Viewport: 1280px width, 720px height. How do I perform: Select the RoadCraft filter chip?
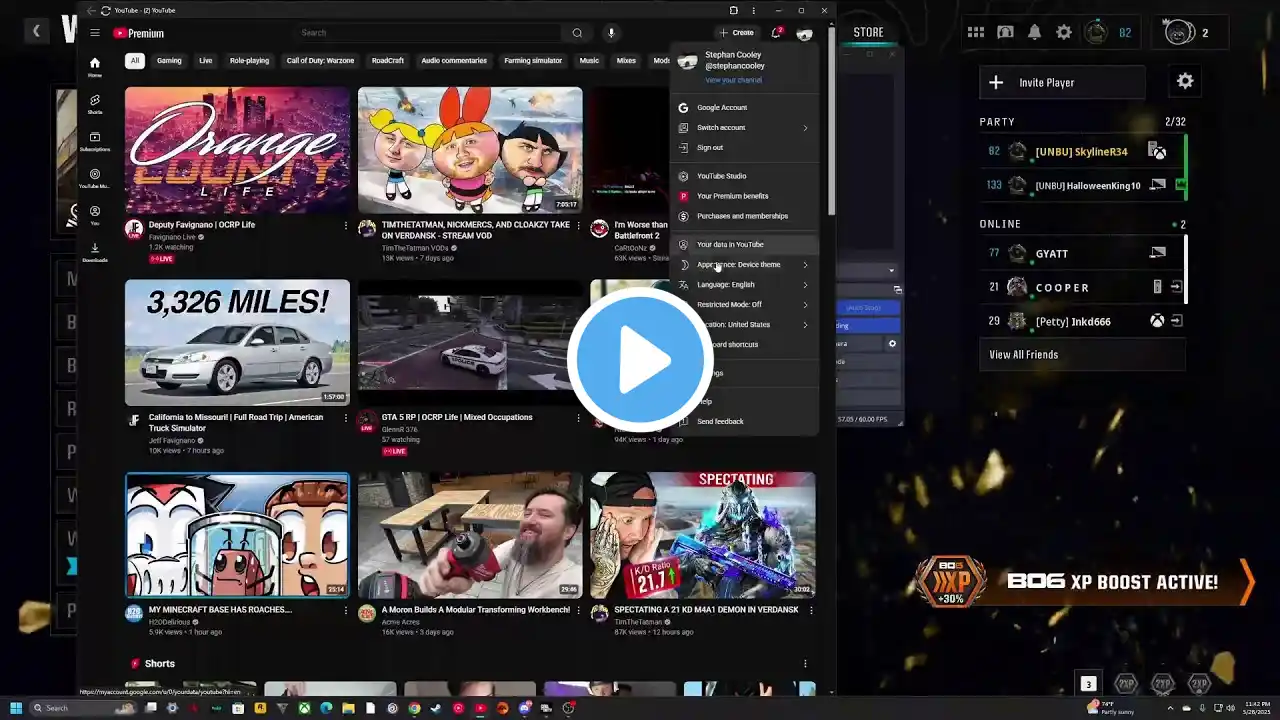click(x=388, y=61)
